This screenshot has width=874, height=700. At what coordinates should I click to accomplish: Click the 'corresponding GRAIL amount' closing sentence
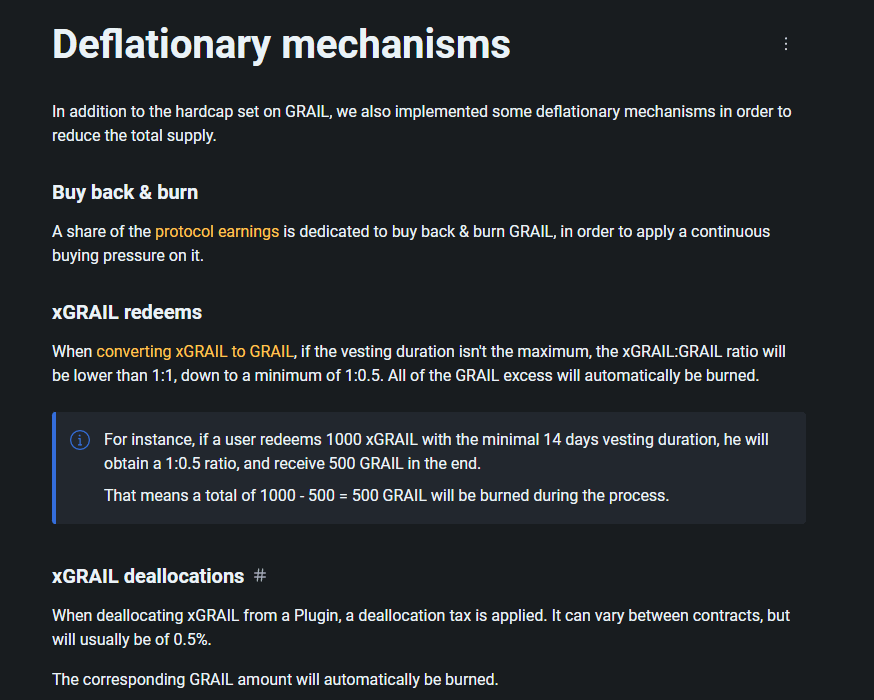(275, 680)
